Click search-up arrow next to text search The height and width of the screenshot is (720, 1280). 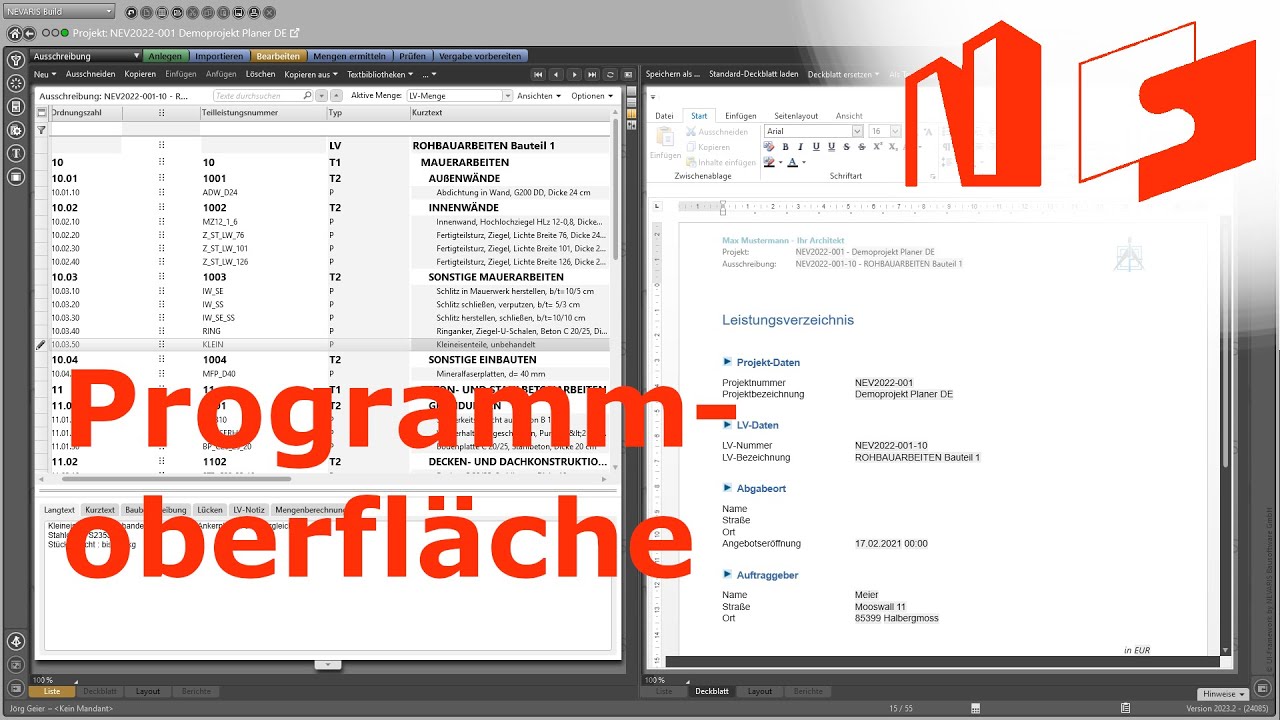[x=336, y=96]
